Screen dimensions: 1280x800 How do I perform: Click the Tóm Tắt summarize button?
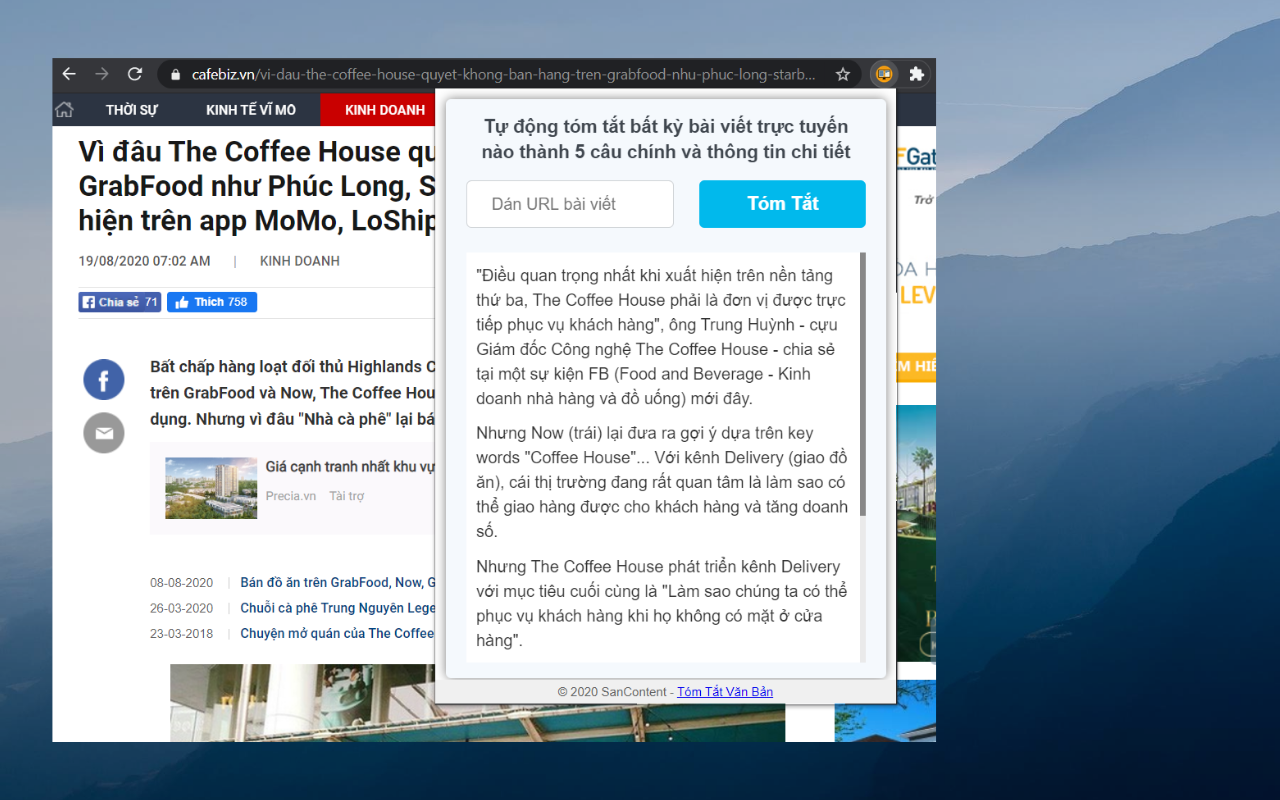pyautogui.click(x=782, y=204)
